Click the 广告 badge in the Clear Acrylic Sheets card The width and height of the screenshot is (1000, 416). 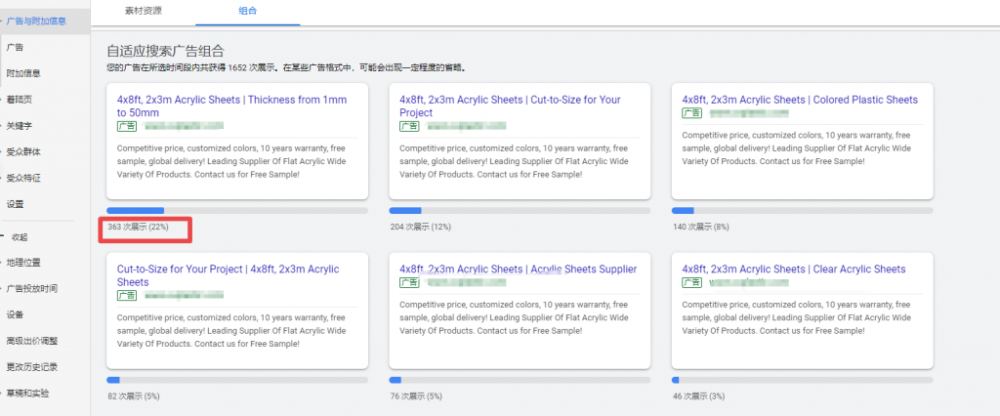click(691, 283)
